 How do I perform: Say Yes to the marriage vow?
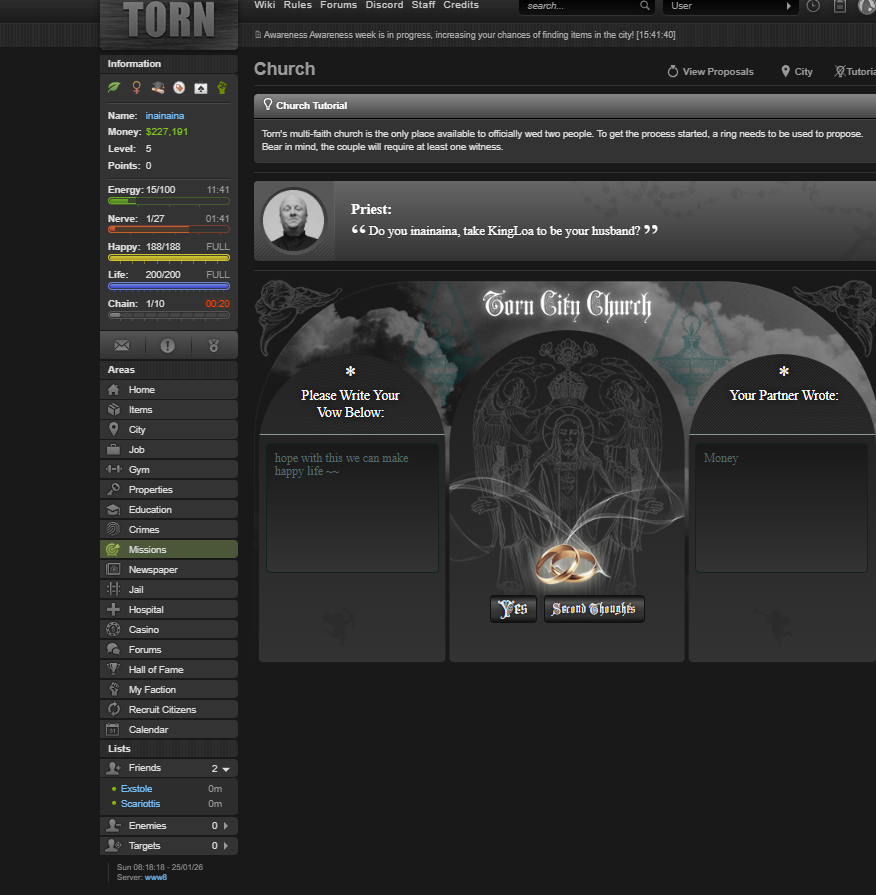pyautogui.click(x=513, y=609)
